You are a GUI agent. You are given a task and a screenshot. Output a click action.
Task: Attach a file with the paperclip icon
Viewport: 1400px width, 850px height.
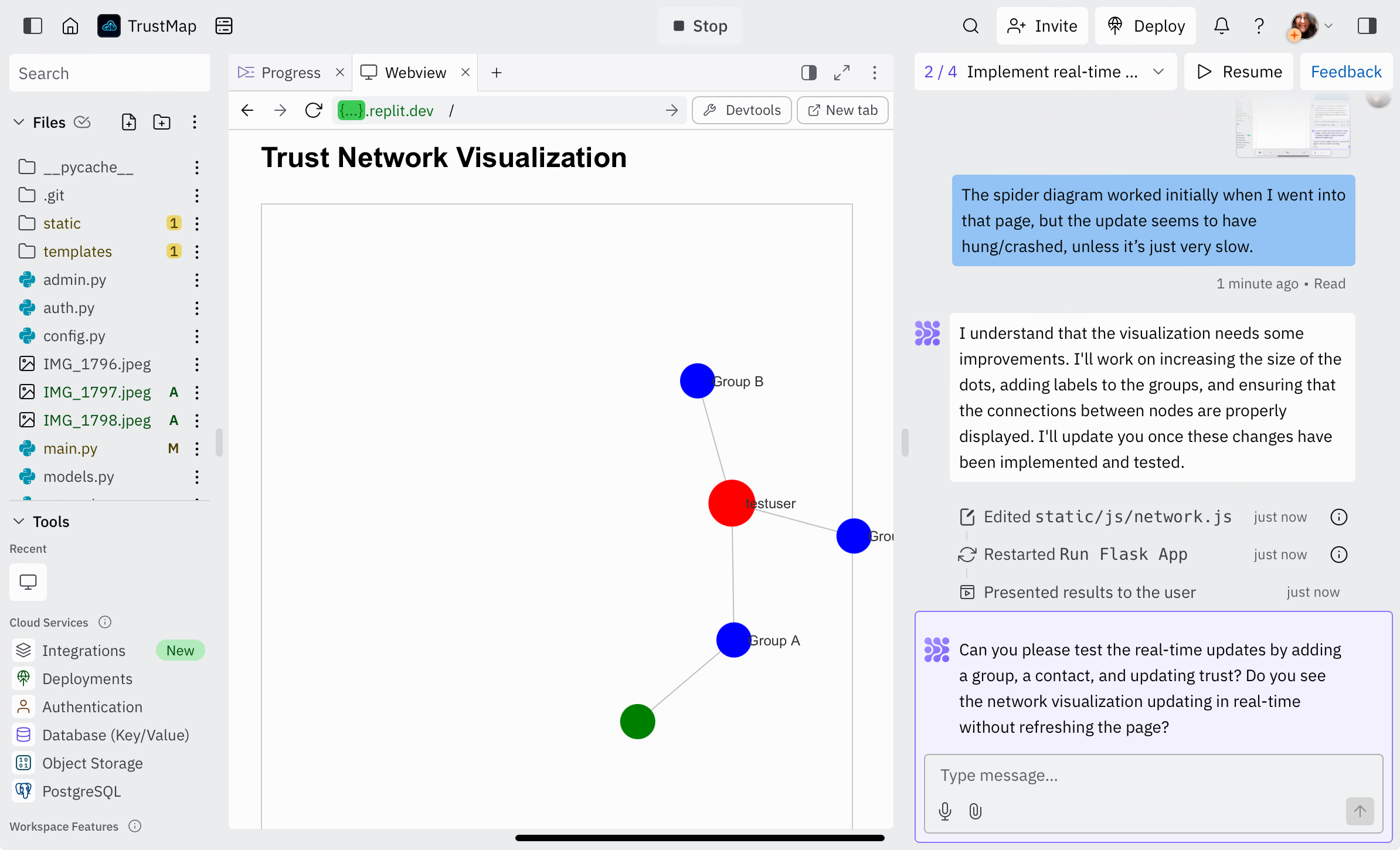point(976,811)
